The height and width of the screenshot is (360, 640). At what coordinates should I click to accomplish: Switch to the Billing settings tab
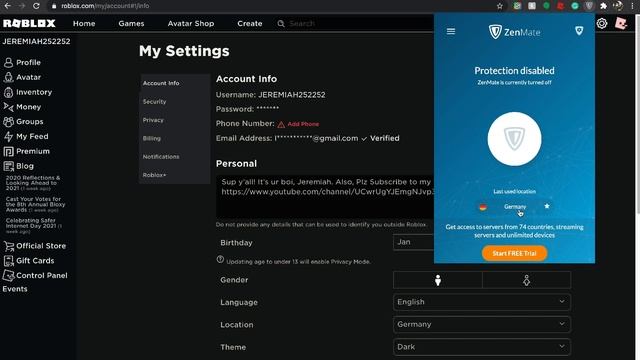pos(175,138)
